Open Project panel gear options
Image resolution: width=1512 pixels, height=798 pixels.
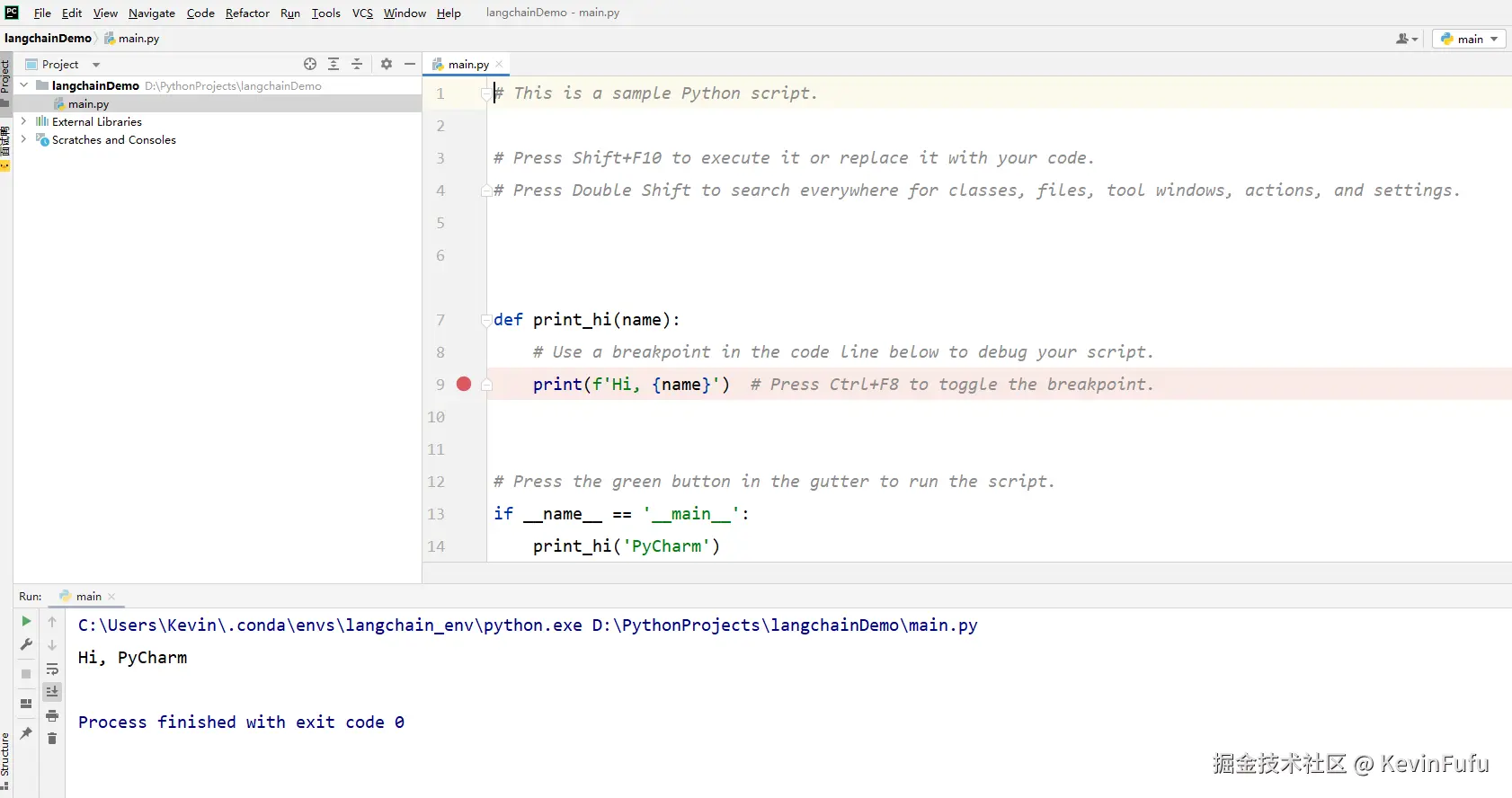pos(387,64)
